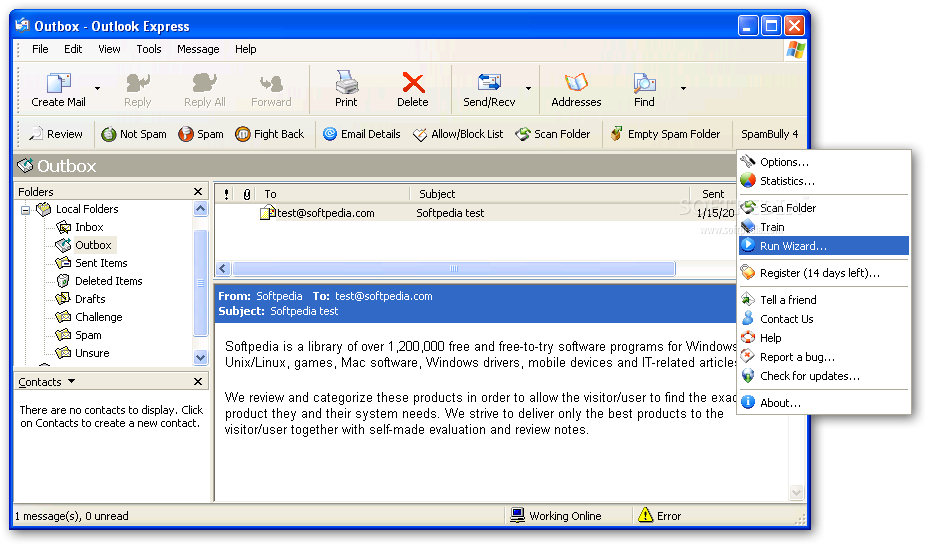
Task: Sort by the To column header
Action: pos(334,194)
